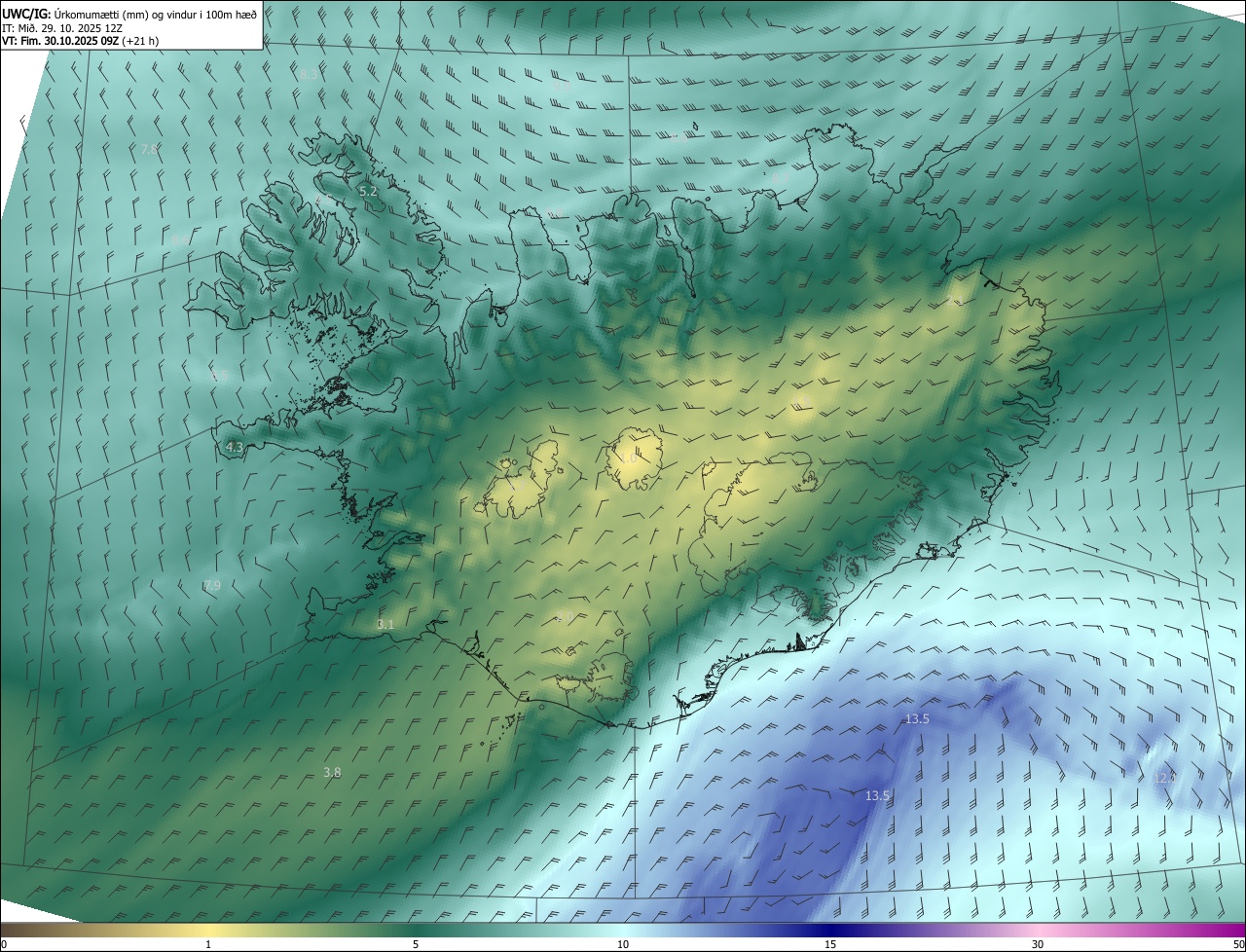Click the upper 13.5 value label southeast of Iceland
Image resolution: width=1246 pixels, height=952 pixels.
coord(917,718)
